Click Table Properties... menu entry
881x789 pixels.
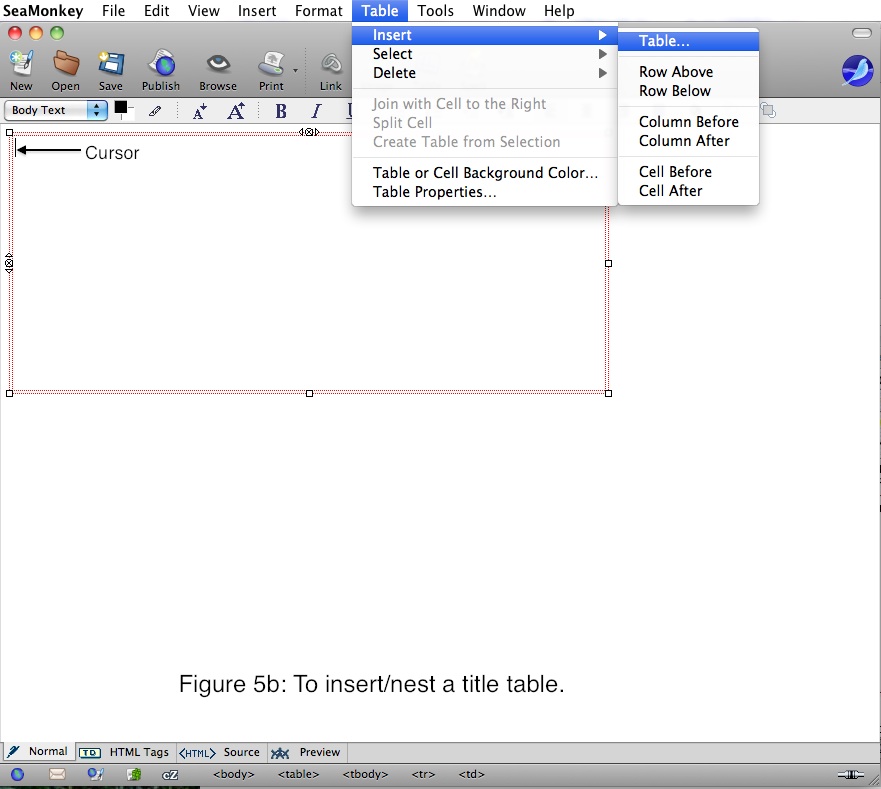click(x=434, y=192)
